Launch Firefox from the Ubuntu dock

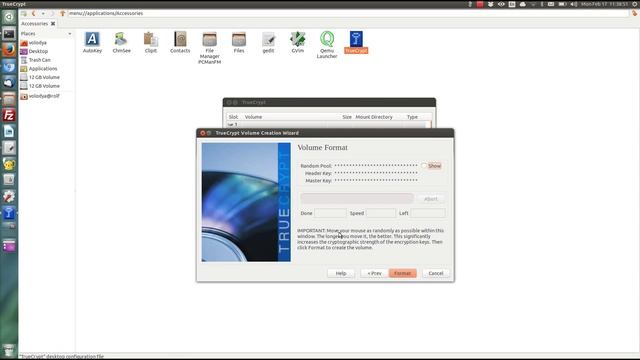coord(9,50)
